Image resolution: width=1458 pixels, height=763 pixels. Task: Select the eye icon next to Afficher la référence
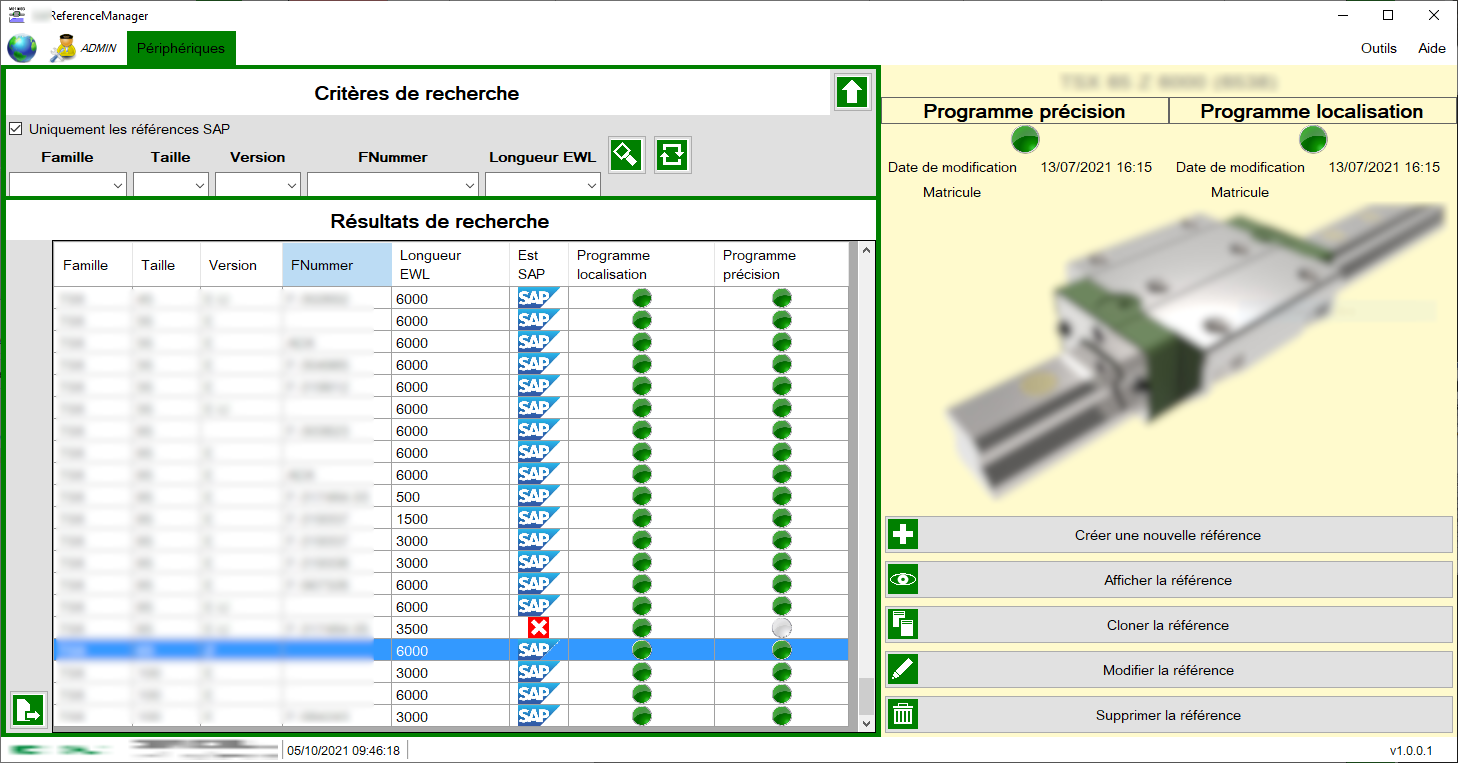(903, 579)
